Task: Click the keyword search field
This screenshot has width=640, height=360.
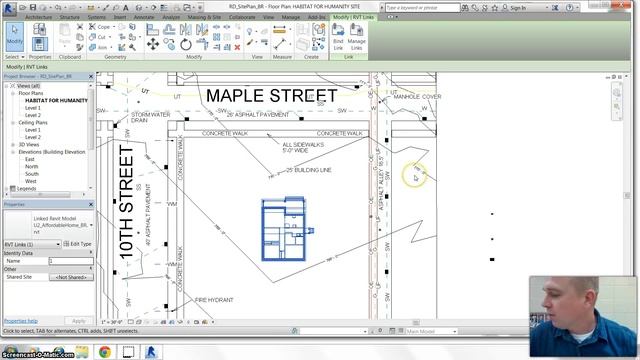Action: click(x=422, y=8)
